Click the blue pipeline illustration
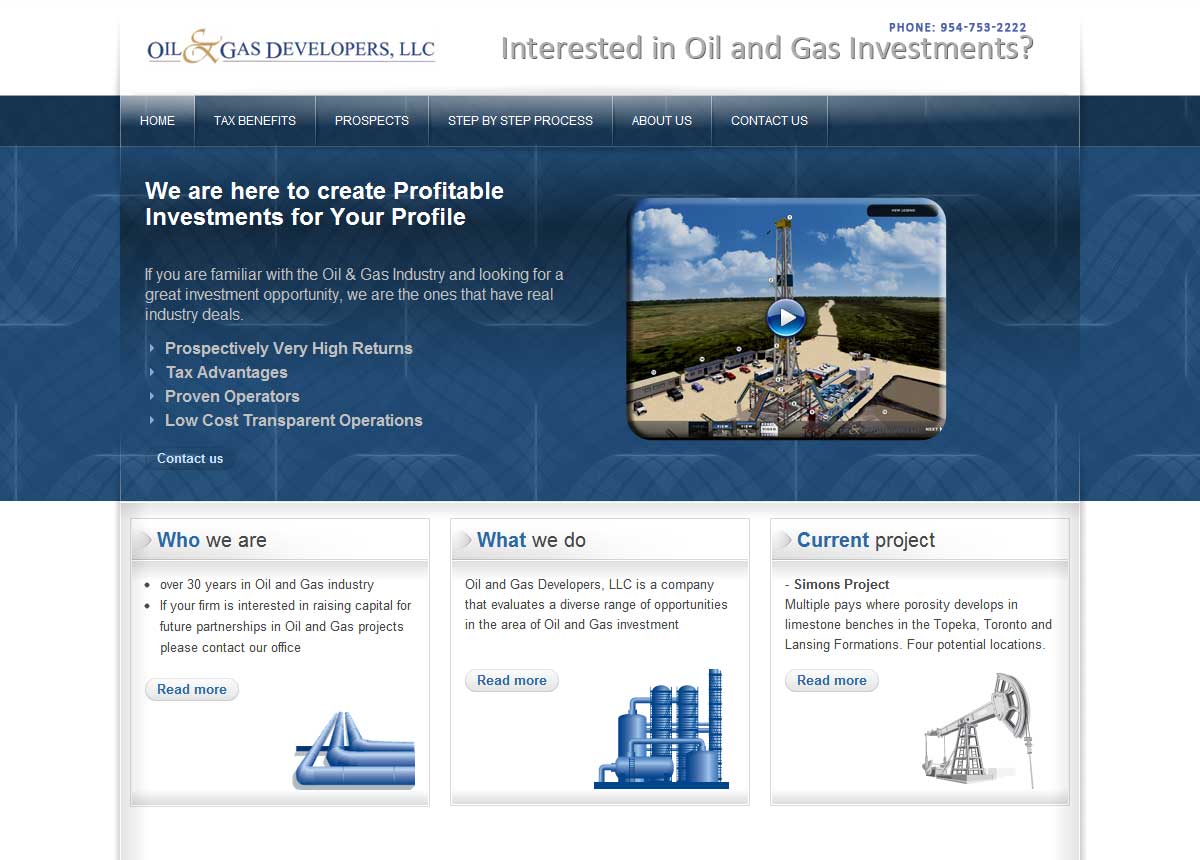The image size is (1200, 860). pos(355,752)
